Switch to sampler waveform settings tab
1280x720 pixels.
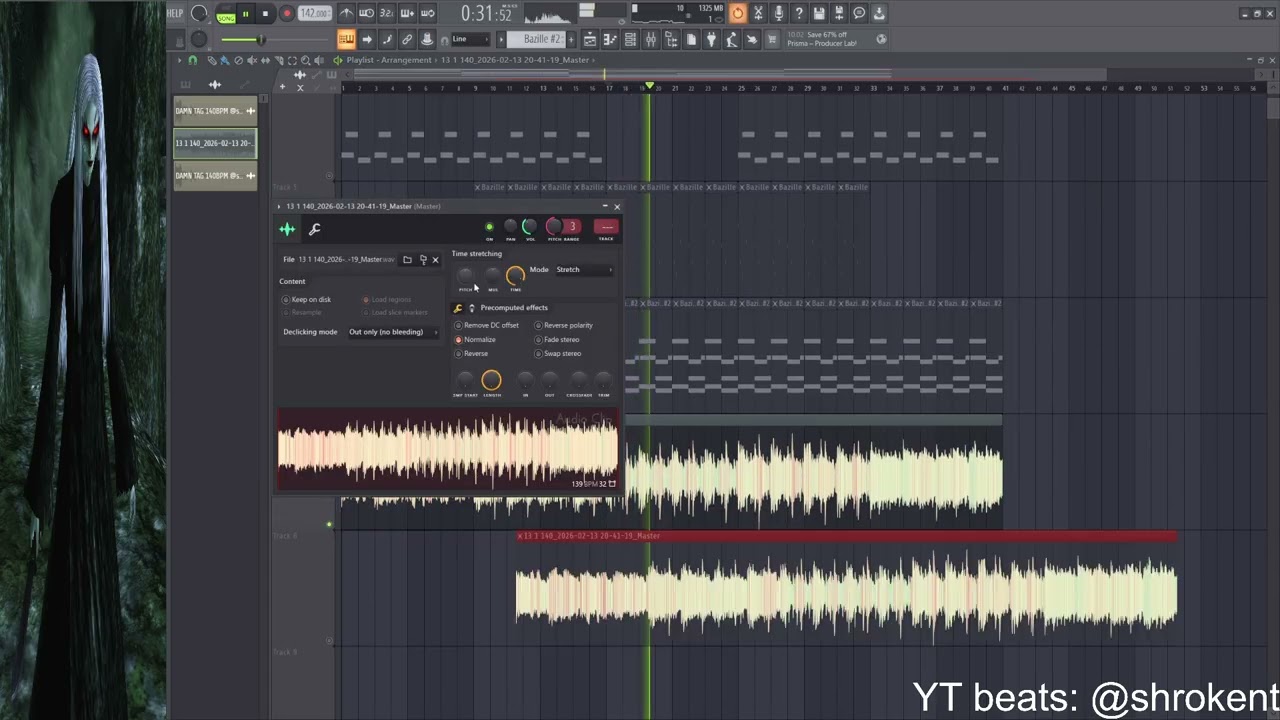click(287, 229)
